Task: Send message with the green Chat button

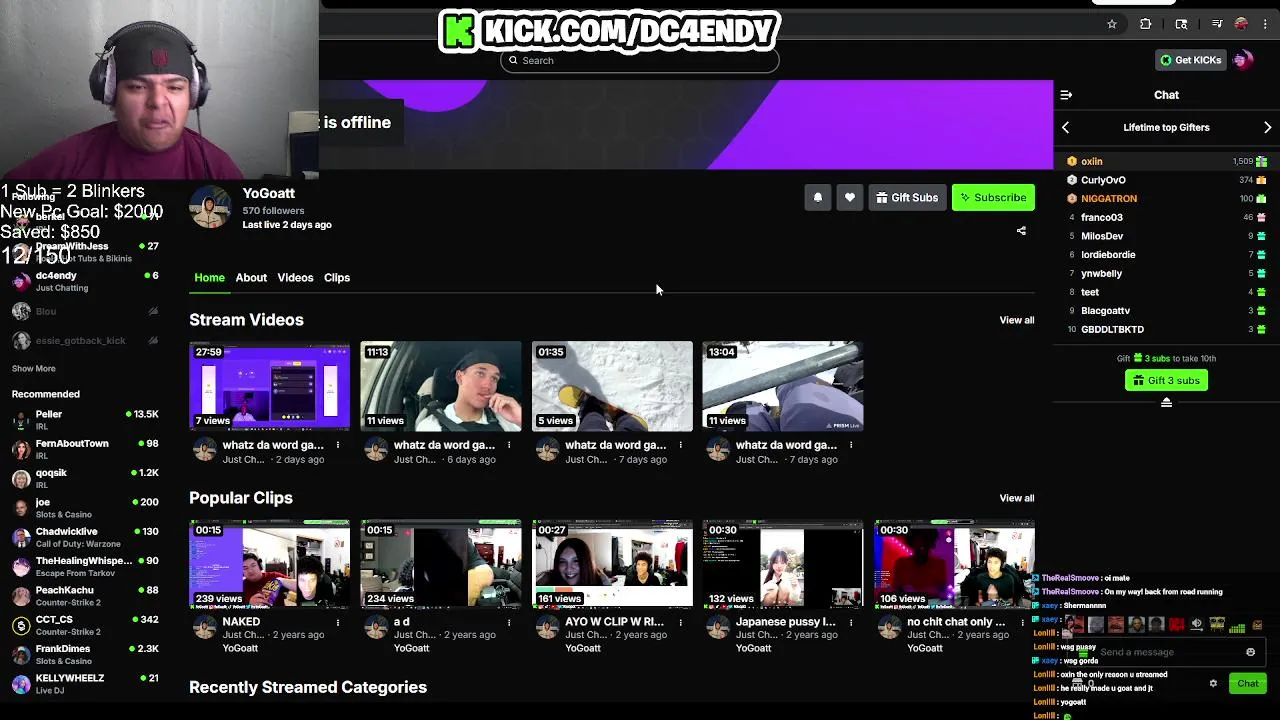Action: click(x=1248, y=684)
